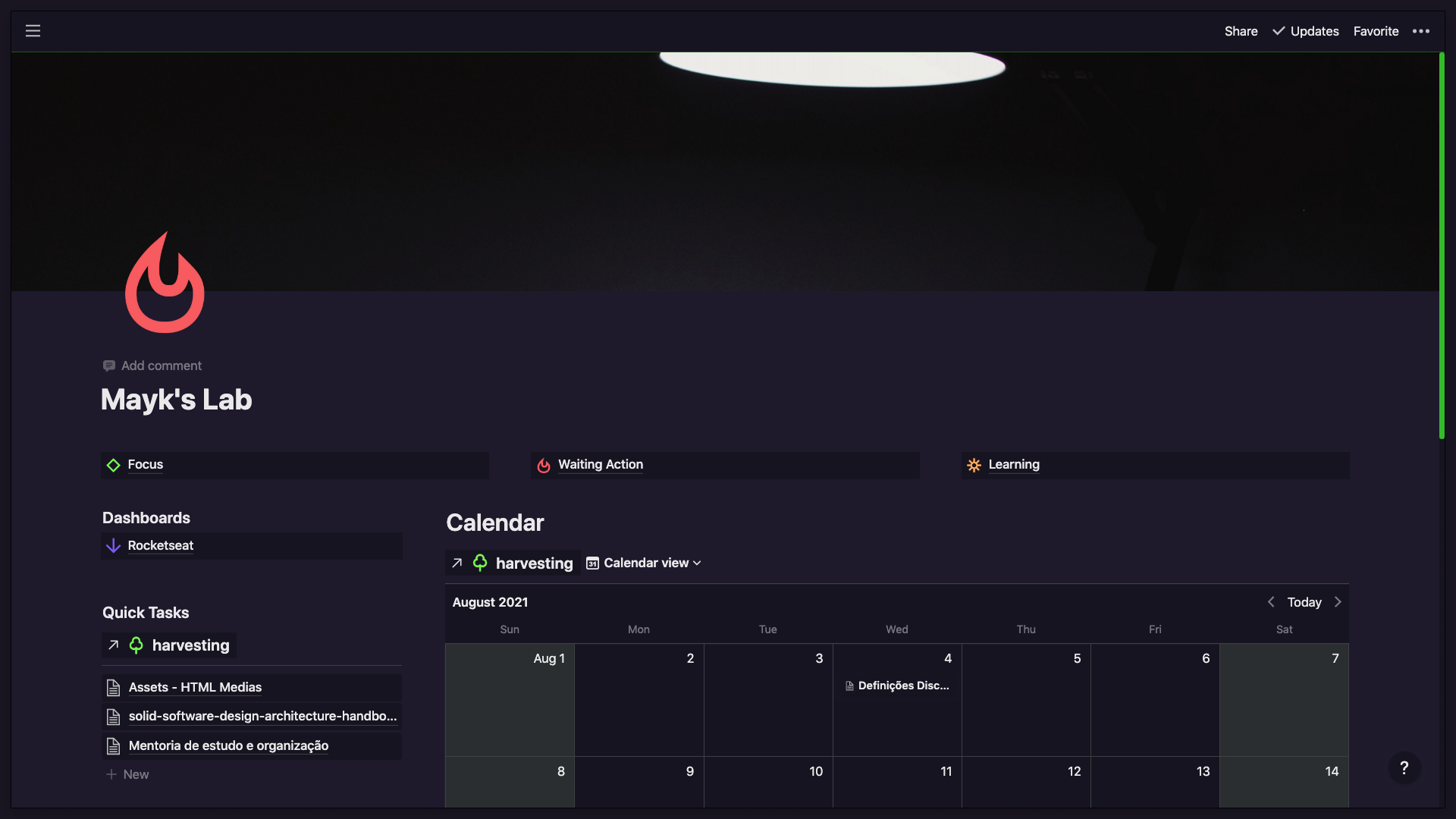This screenshot has width=1456, height=819.
Task: Open the Waiting Action page link
Action: [600, 465]
